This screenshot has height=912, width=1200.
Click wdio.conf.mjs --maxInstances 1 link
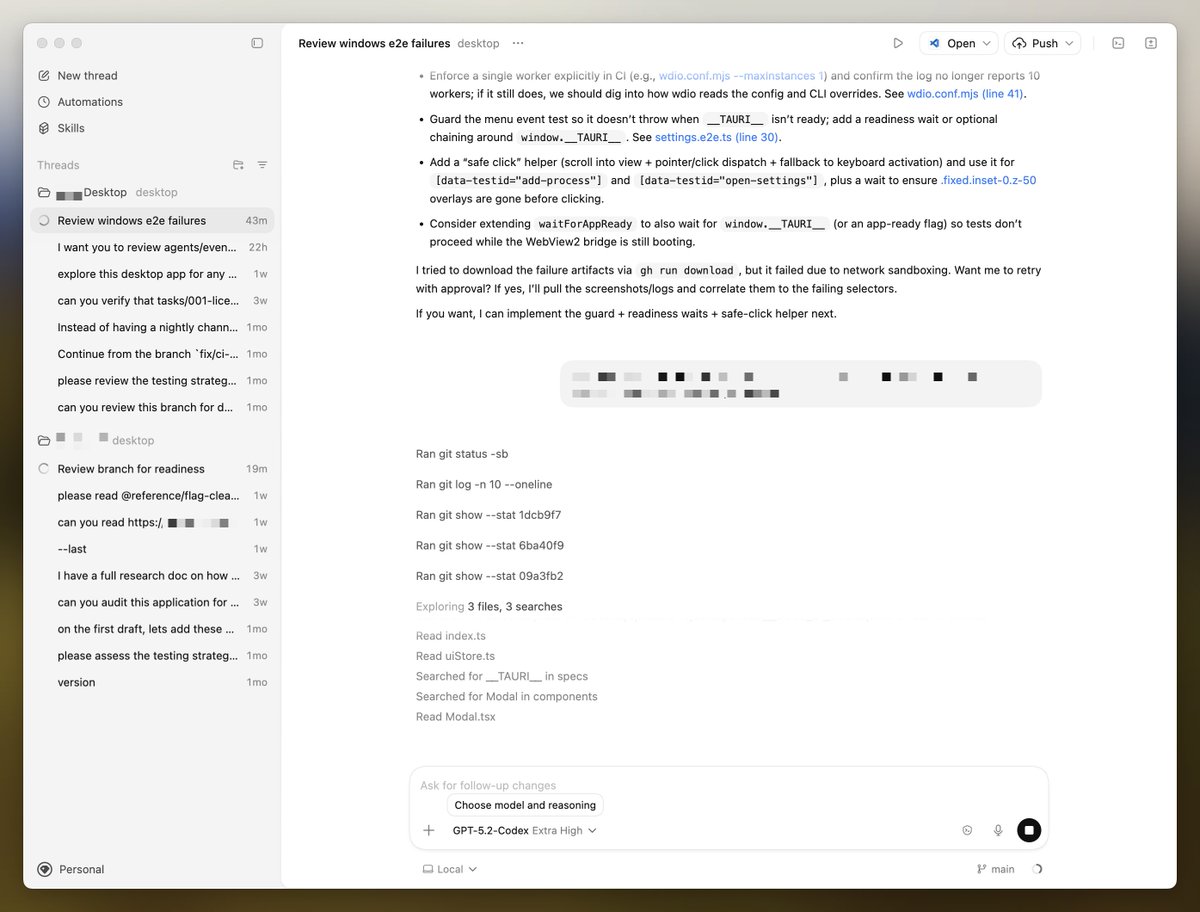point(742,76)
